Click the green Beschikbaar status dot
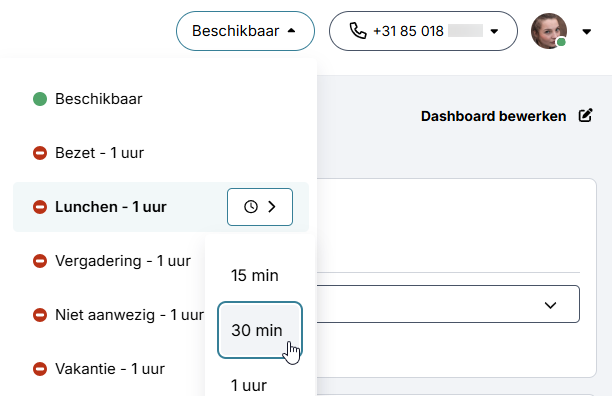 [40, 99]
